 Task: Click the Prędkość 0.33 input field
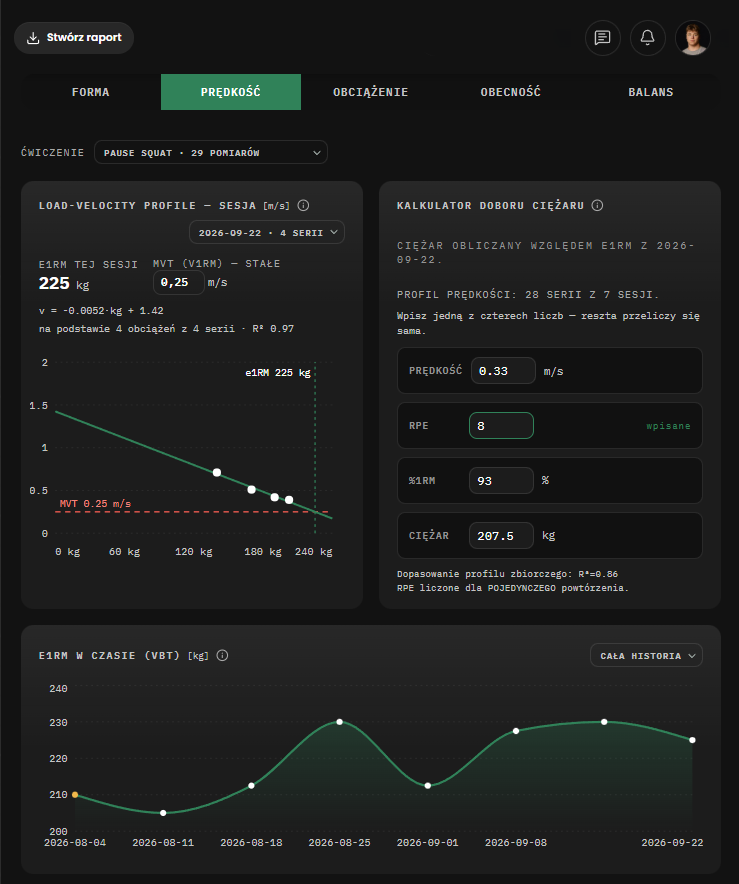click(x=503, y=370)
